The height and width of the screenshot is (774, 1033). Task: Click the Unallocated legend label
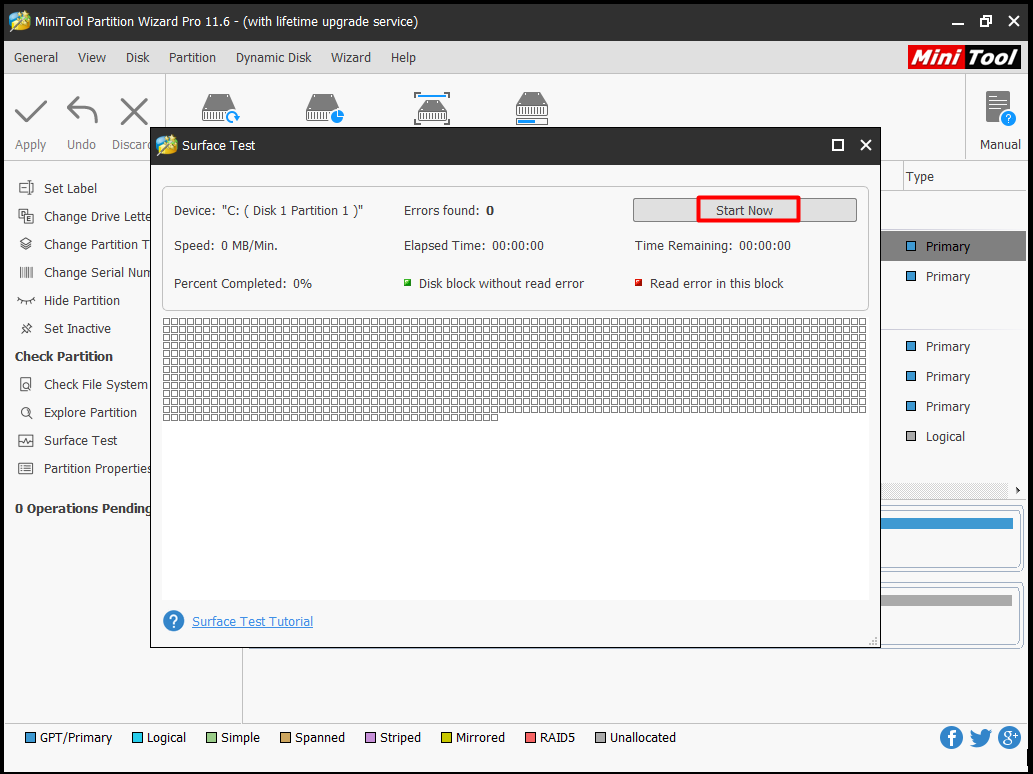pyautogui.click(x=643, y=738)
